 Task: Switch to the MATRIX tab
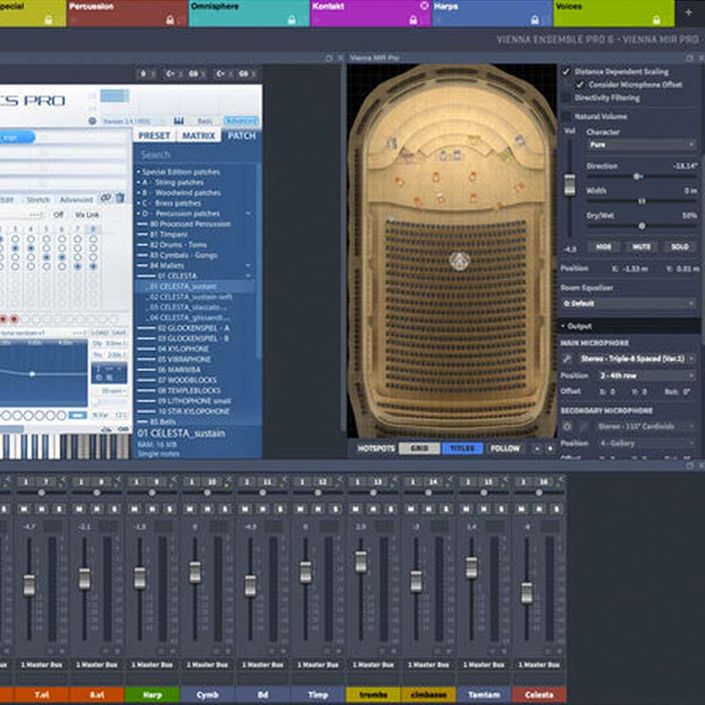coord(199,135)
